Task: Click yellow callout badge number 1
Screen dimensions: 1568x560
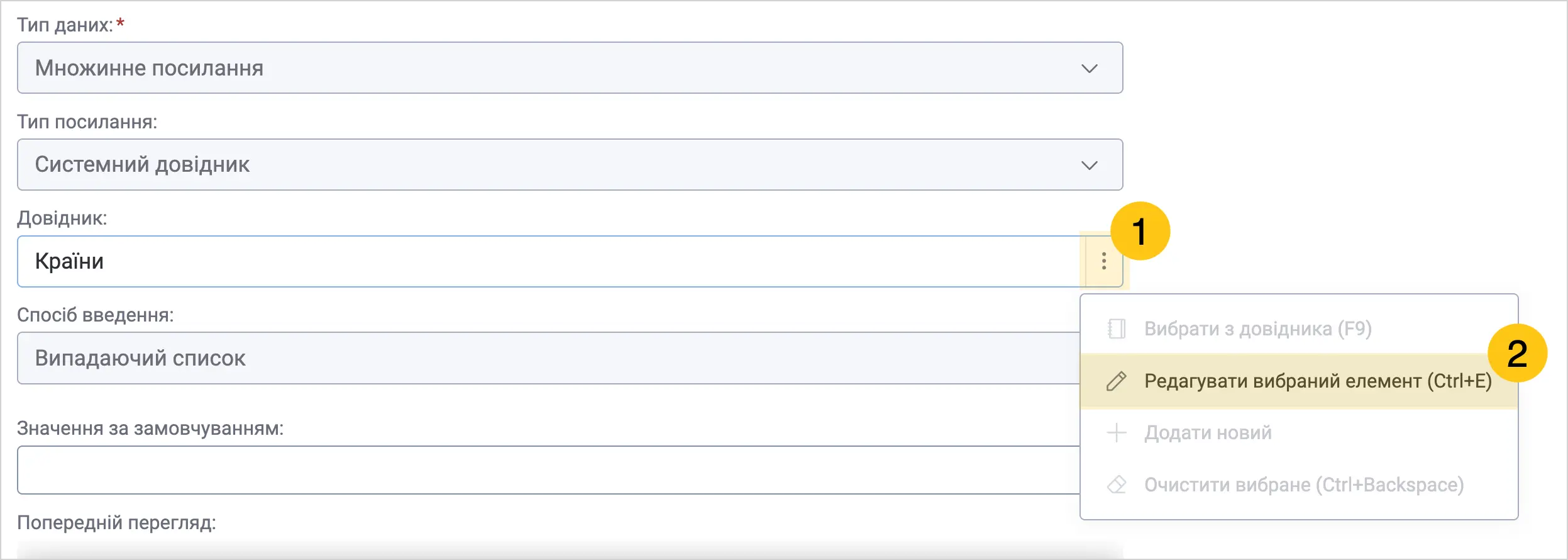Action: point(1140,231)
